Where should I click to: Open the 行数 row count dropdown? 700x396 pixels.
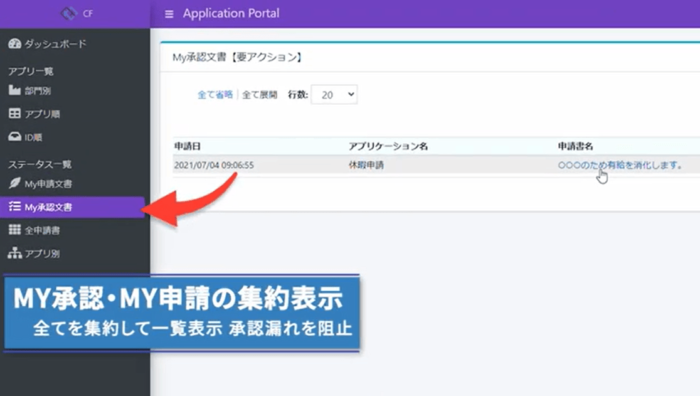click(x=334, y=95)
